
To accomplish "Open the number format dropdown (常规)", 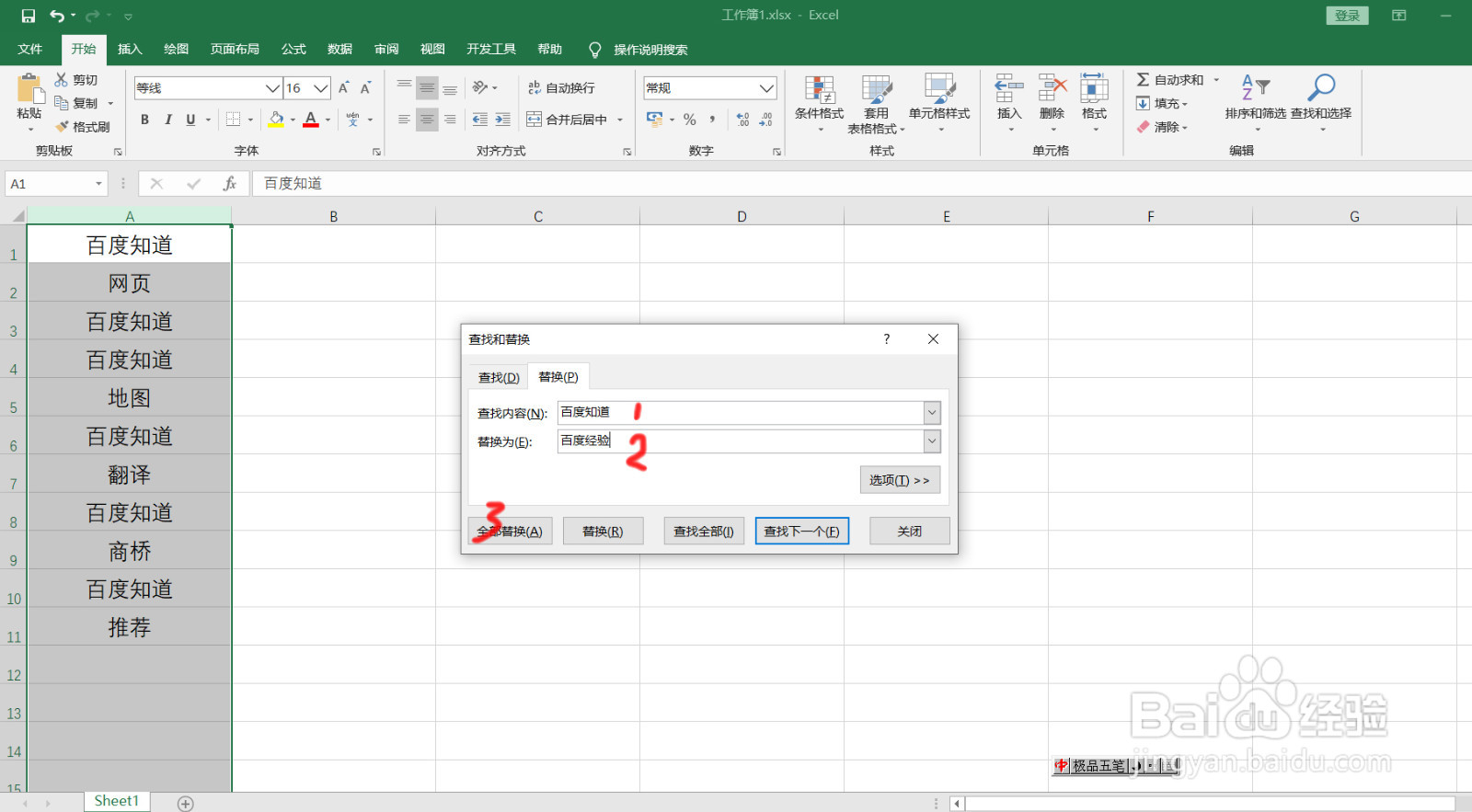I will (x=766, y=88).
